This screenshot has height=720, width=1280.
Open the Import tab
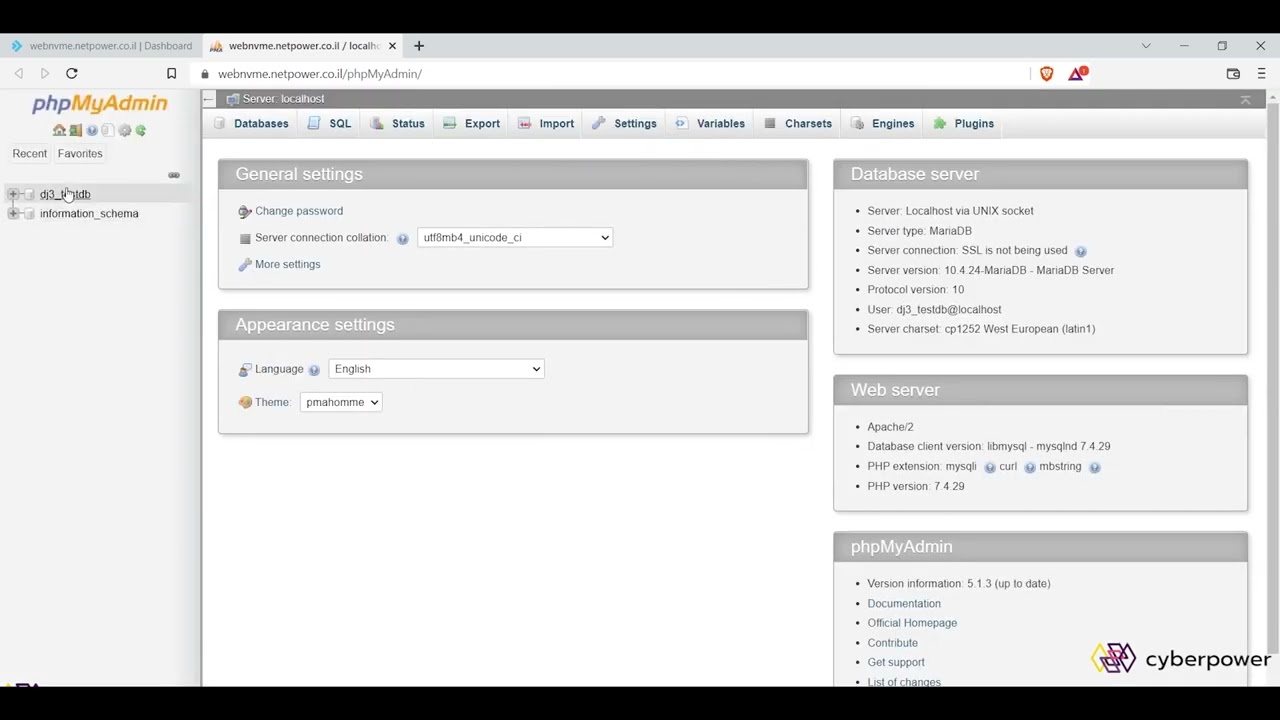coord(546,123)
